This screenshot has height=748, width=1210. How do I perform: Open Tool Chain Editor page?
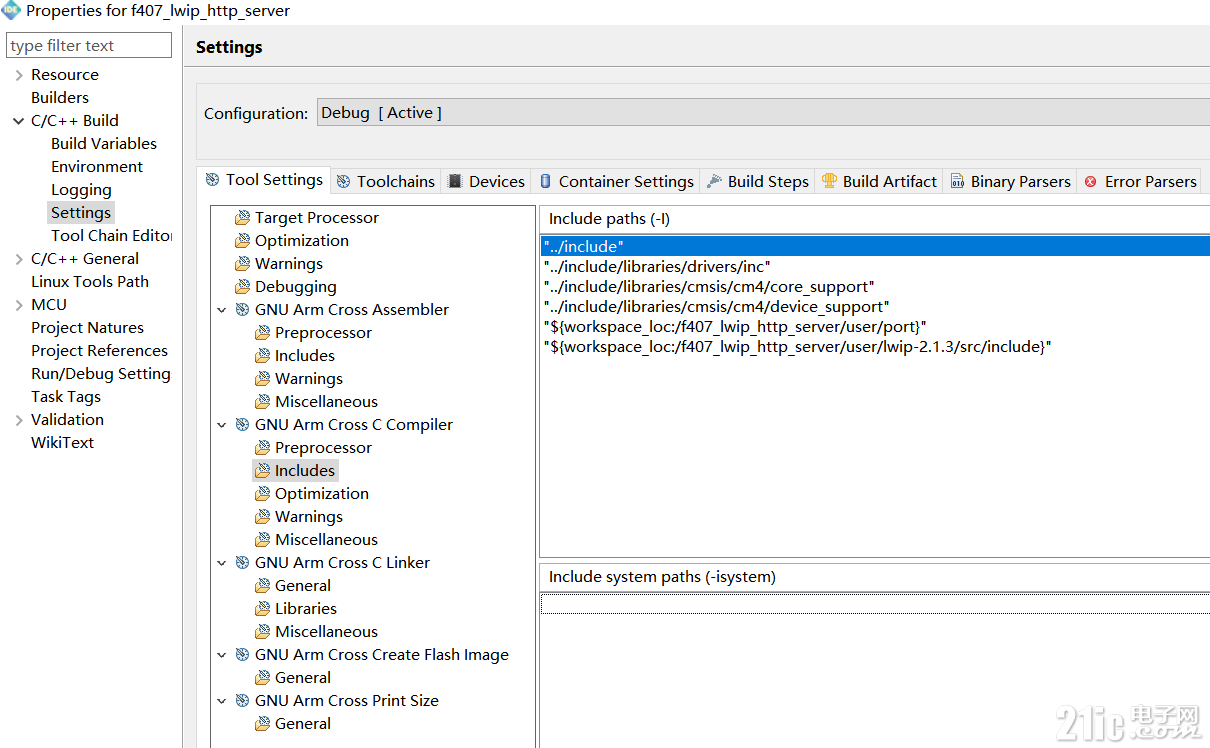pos(112,236)
